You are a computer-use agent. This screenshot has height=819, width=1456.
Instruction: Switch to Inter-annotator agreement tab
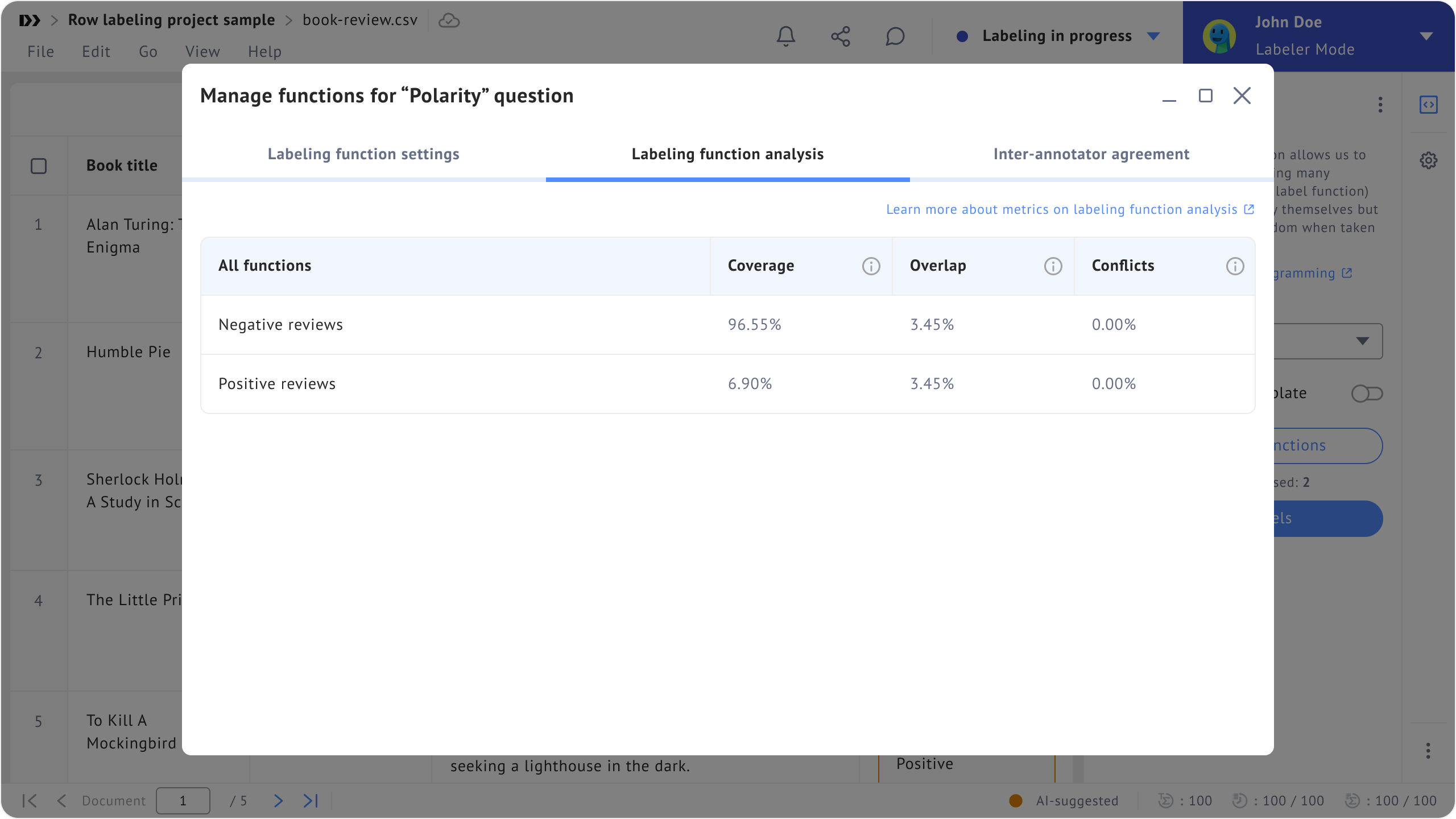[1091, 154]
